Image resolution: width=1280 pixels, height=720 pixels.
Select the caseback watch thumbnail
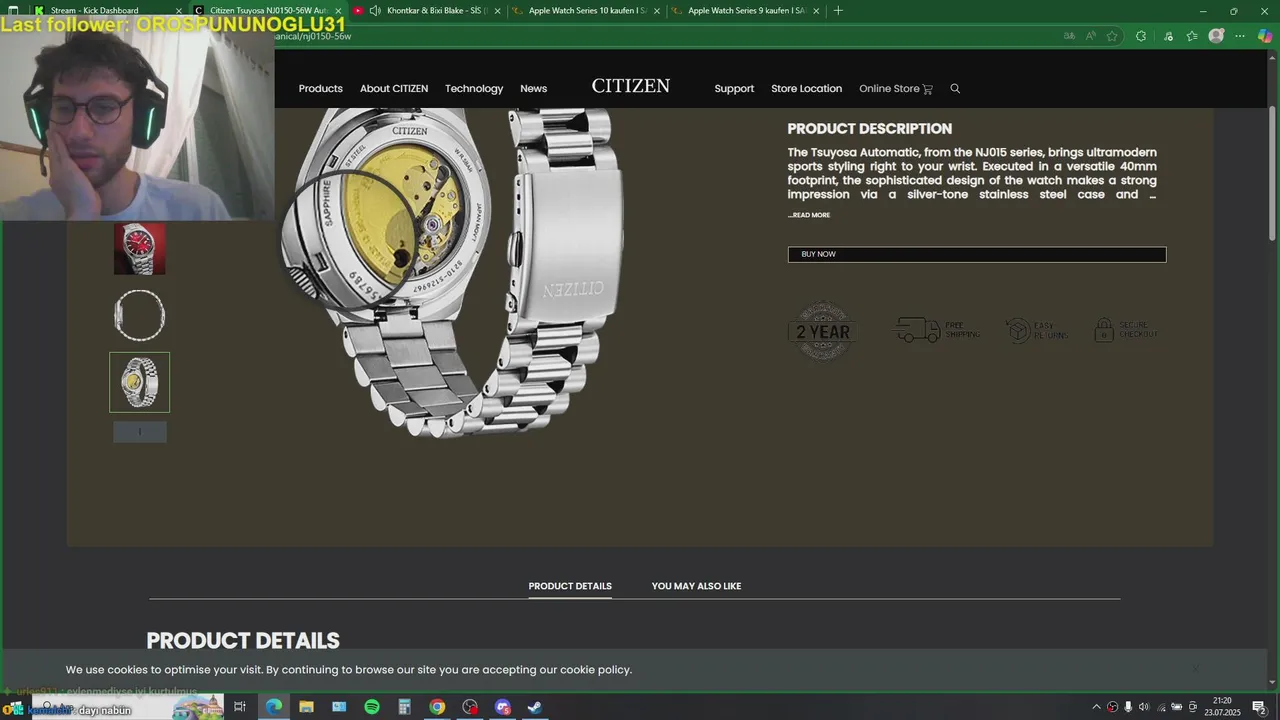tap(140, 382)
